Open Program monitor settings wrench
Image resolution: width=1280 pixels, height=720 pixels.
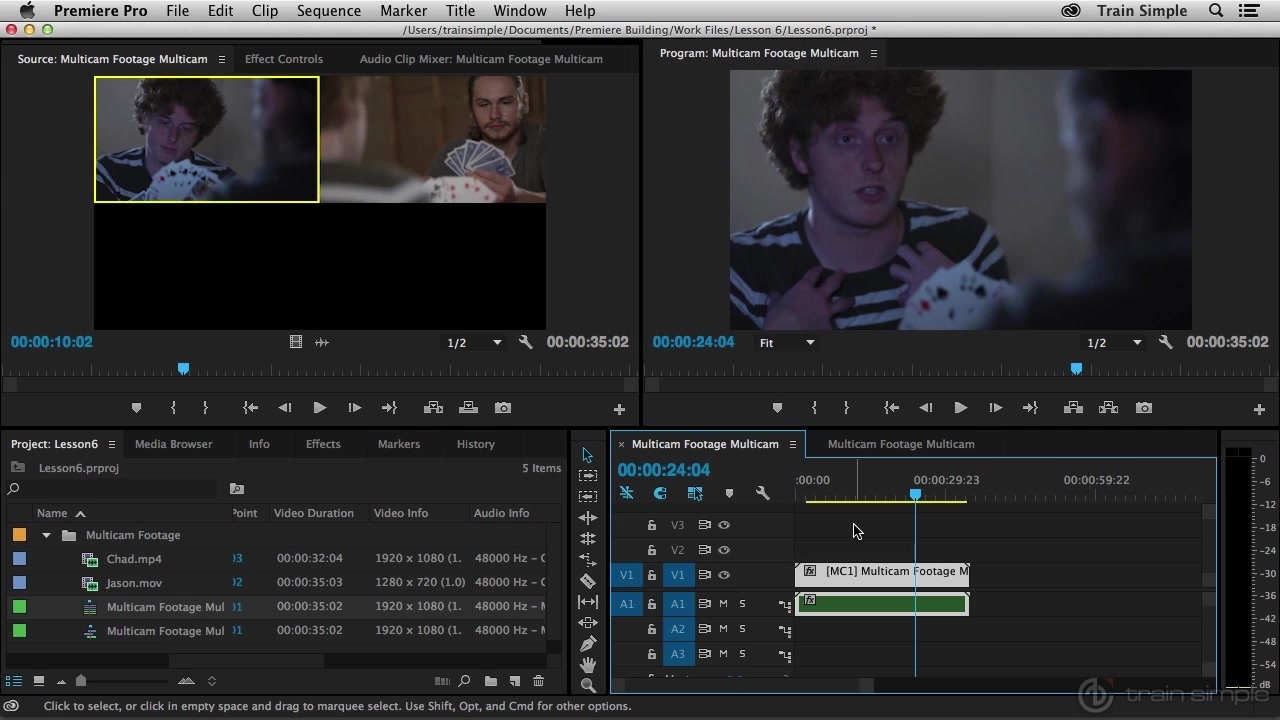point(1166,342)
